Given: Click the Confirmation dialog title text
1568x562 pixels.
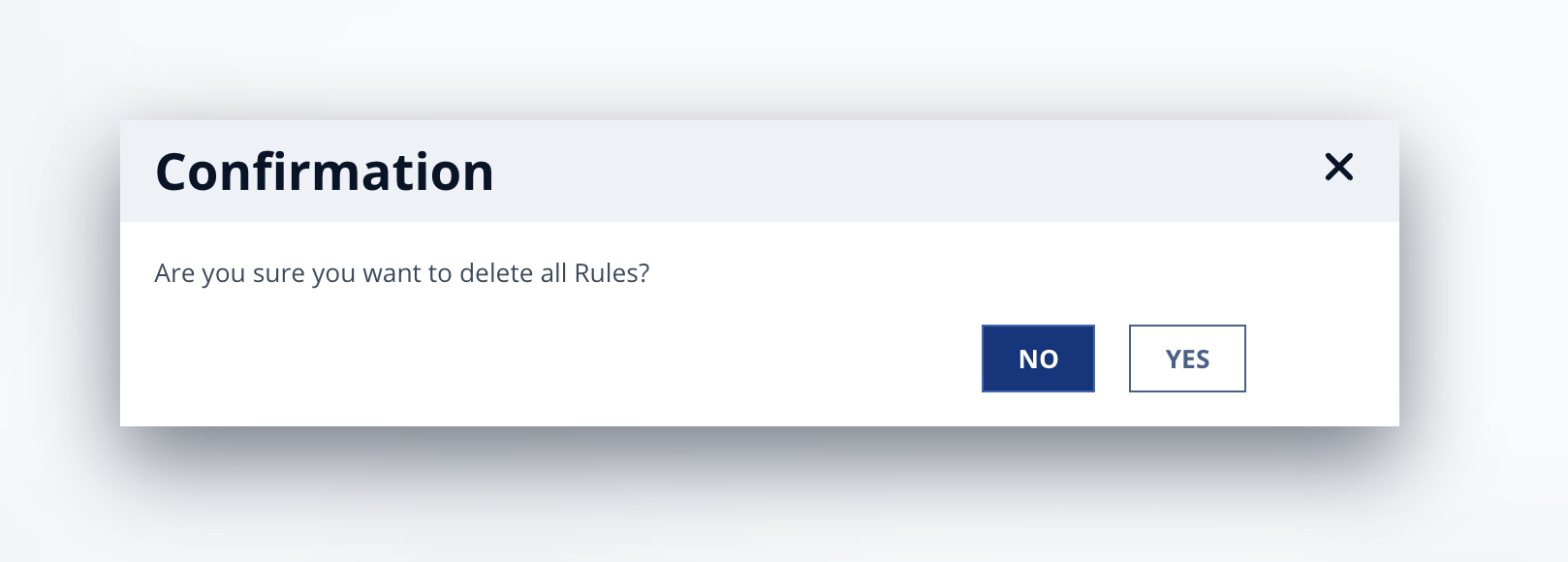Looking at the screenshot, I should pyautogui.click(x=325, y=172).
